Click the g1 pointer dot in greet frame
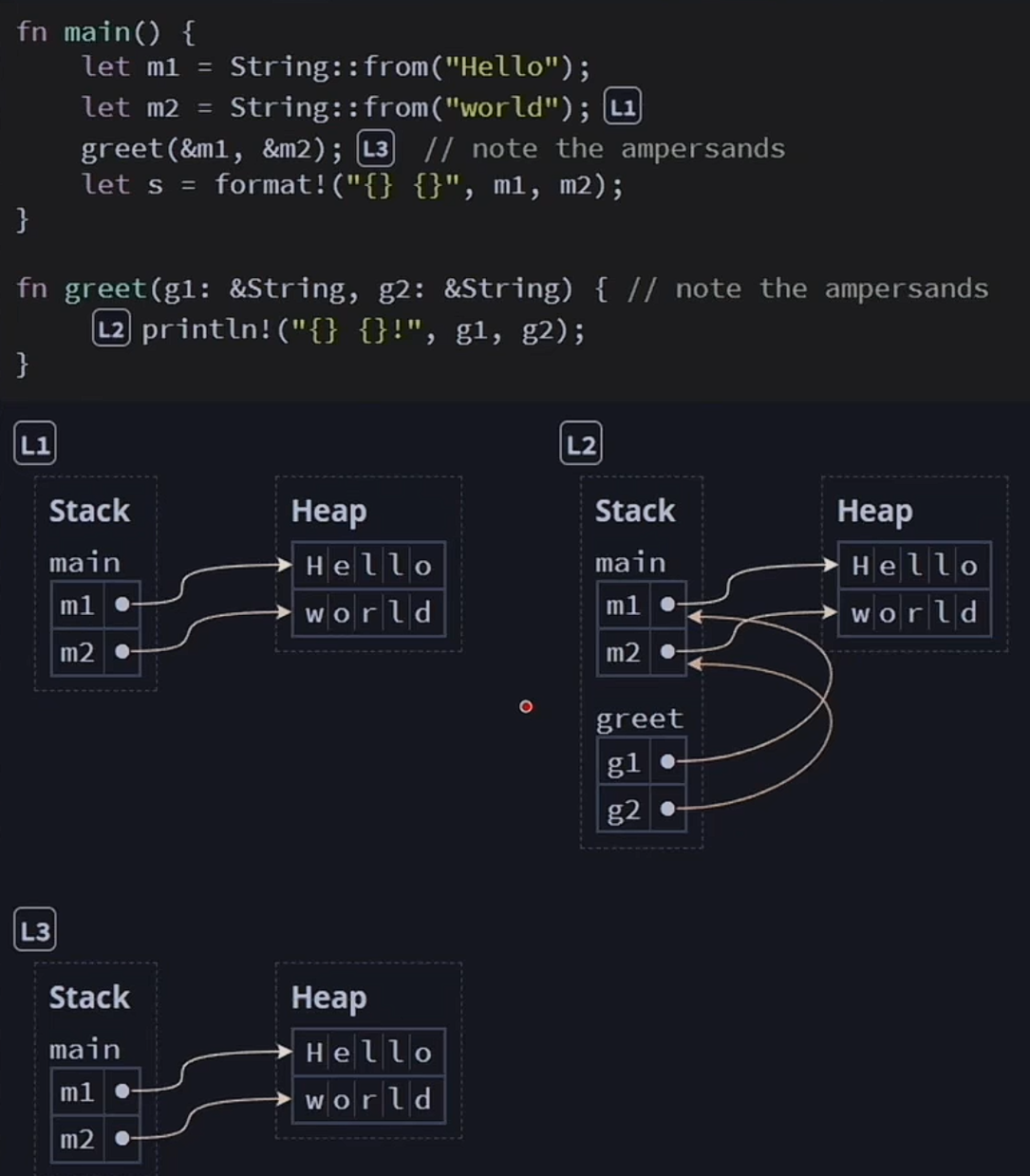The image size is (1030, 1176). coord(667,761)
